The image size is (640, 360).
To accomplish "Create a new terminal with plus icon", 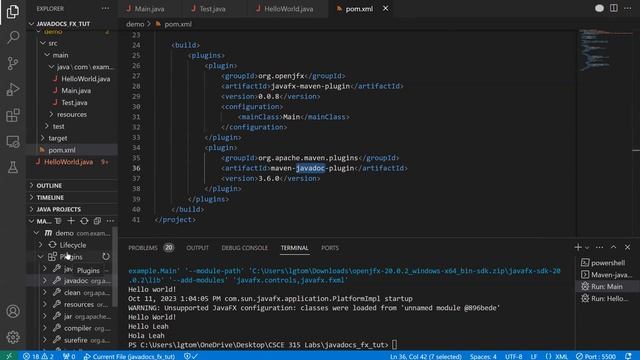I will point(578,247).
